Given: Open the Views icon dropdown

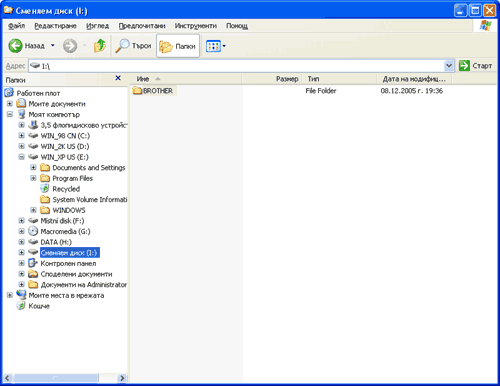Looking at the screenshot, I should click(216, 46).
